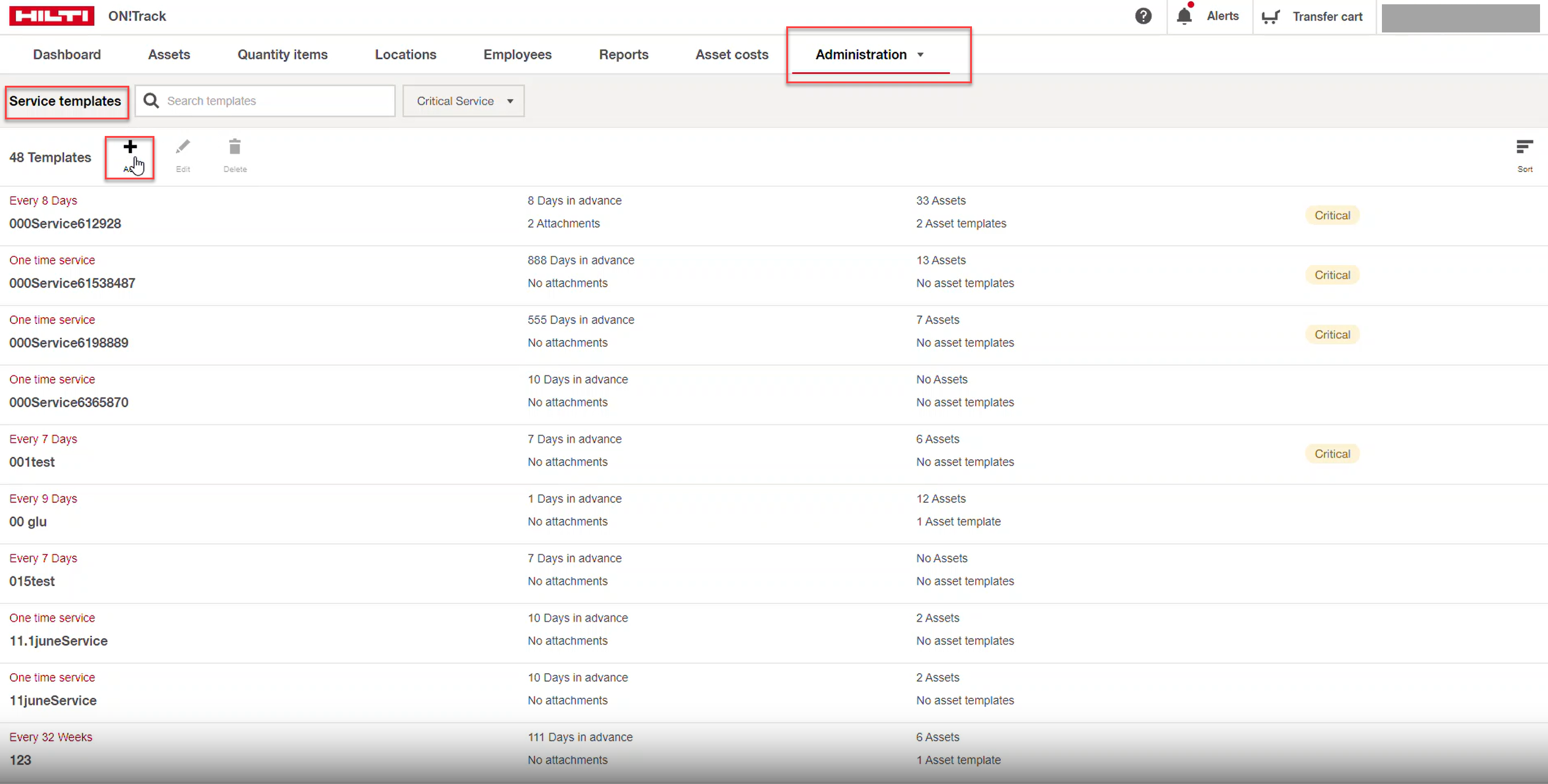The image size is (1548, 784).
Task: Open the help question mark icon
Action: pos(1143,16)
